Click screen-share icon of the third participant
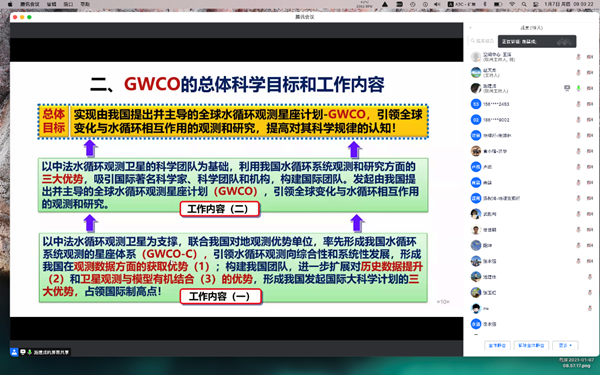This screenshot has height=375, width=600. tap(567, 88)
